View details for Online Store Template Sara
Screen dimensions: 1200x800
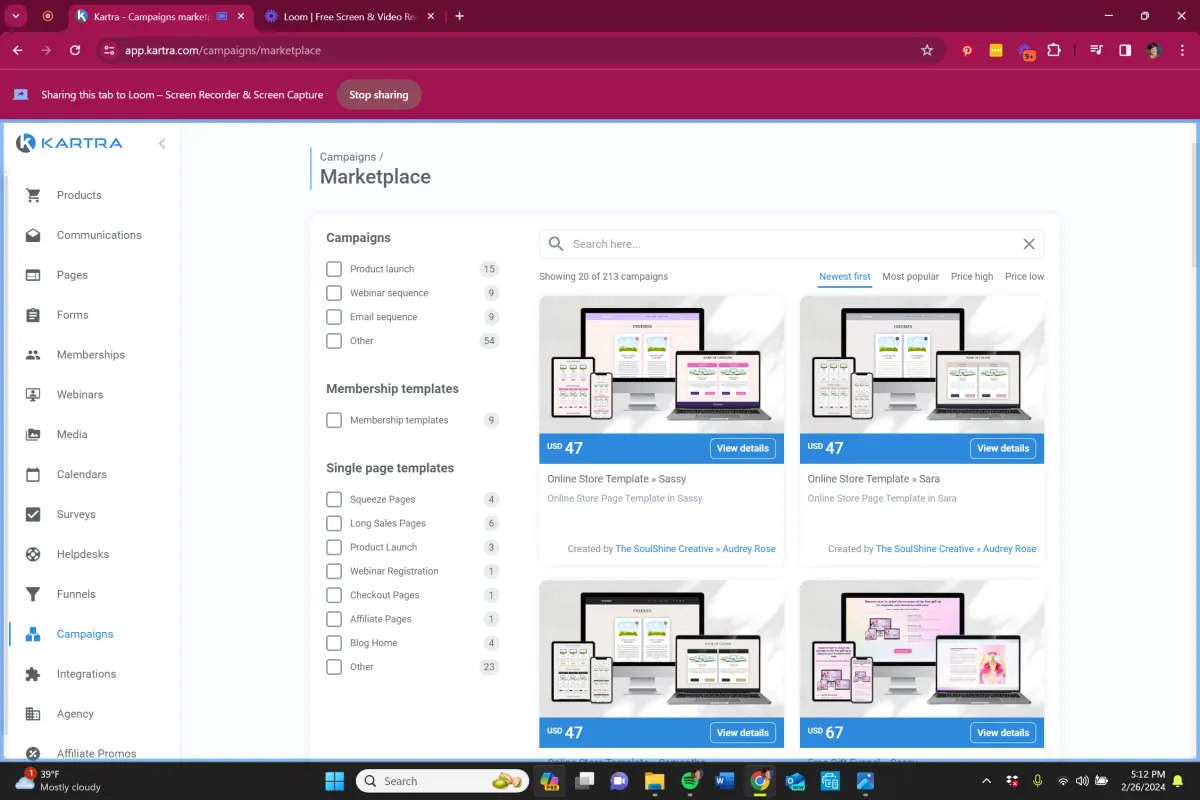point(1003,448)
